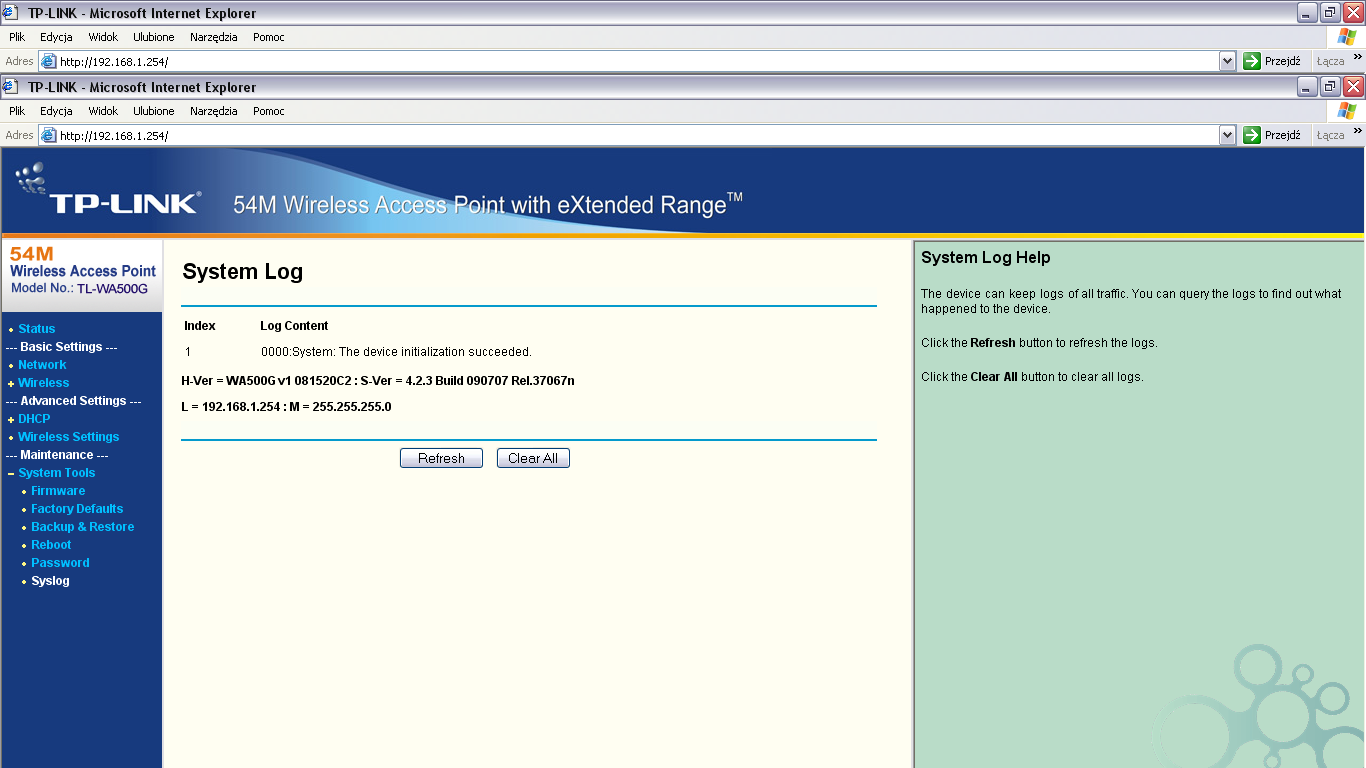The height and width of the screenshot is (768, 1366).
Task: Open the Status page link
Action: point(37,329)
